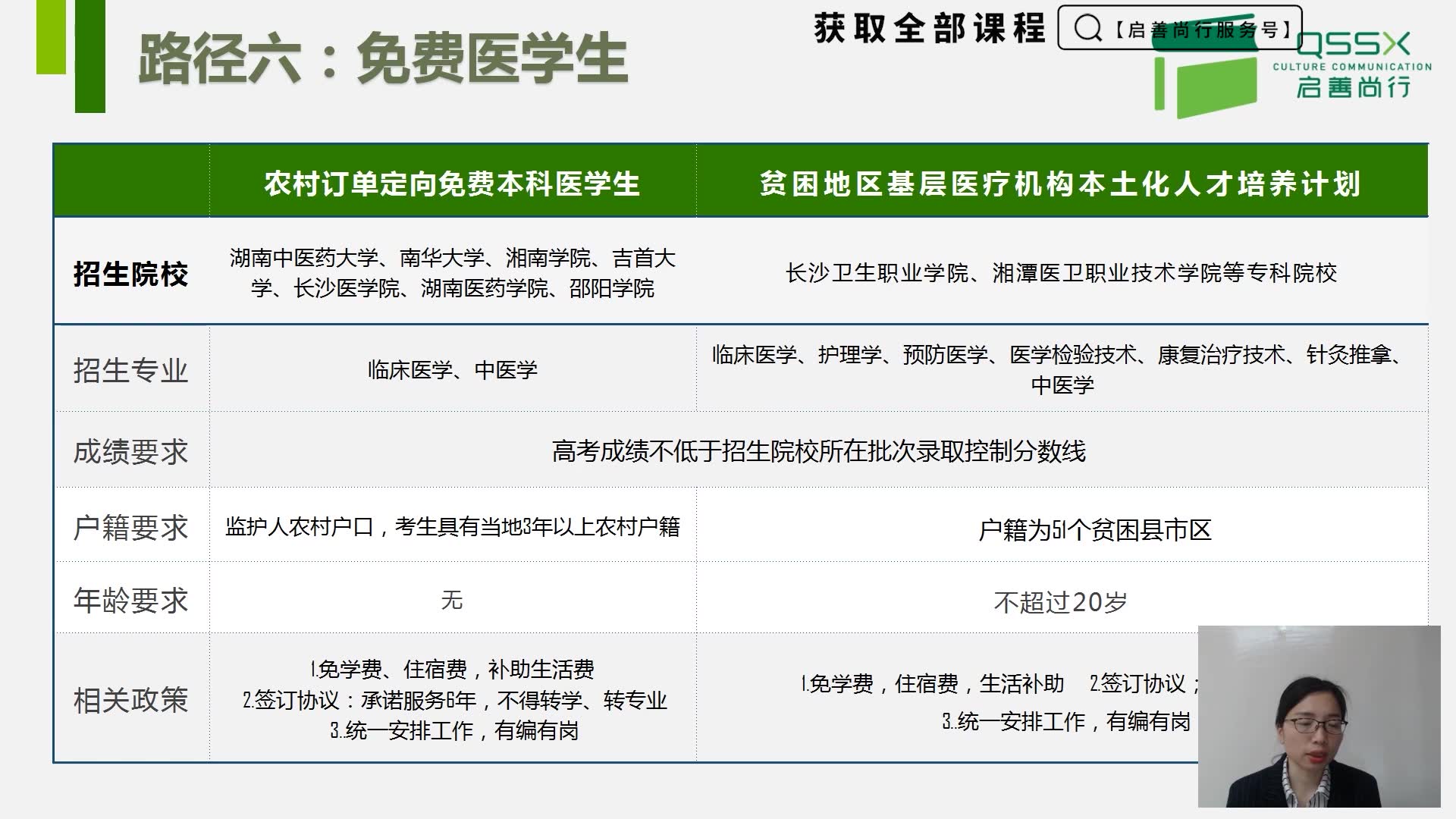Click row label 成绩要求
The height and width of the screenshot is (819, 1456).
pyautogui.click(x=130, y=452)
